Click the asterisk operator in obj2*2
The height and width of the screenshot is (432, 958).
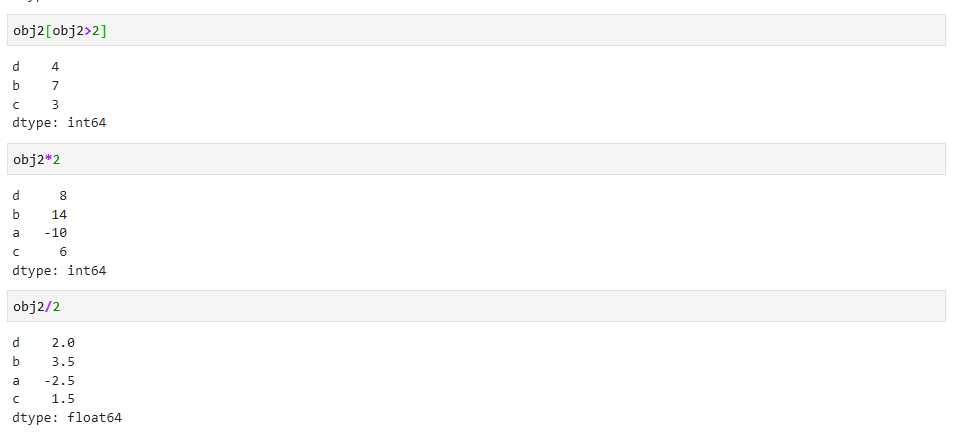(x=48, y=159)
